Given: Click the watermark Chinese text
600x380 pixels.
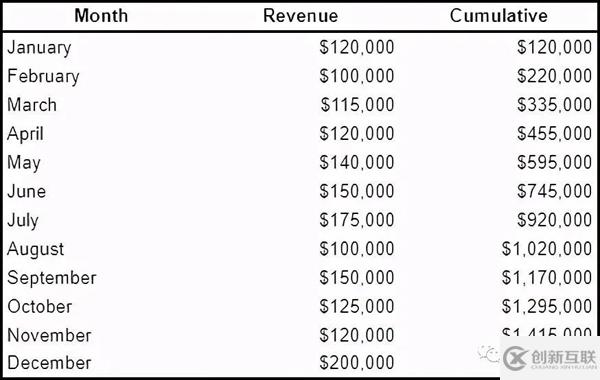Looking at the screenshot, I should tap(563, 357).
